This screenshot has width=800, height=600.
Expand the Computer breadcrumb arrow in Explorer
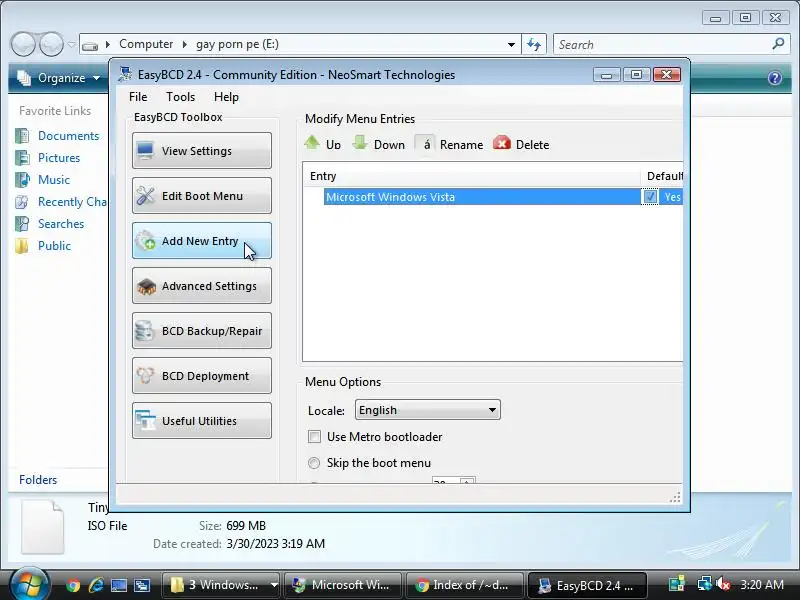(x=185, y=44)
